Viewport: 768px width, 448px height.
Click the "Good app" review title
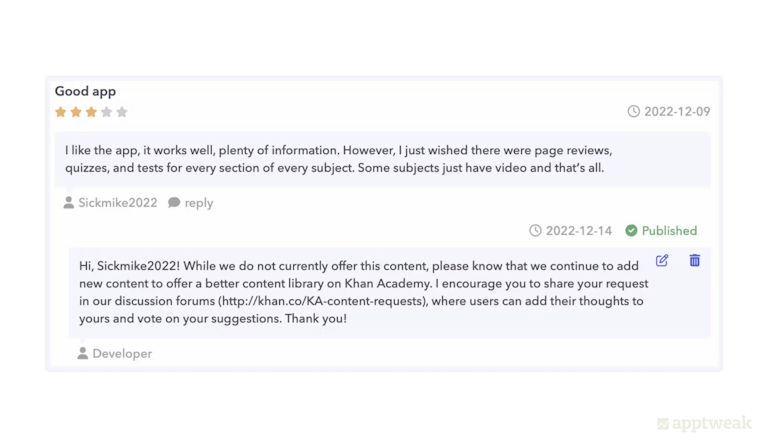pyautogui.click(x=85, y=91)
